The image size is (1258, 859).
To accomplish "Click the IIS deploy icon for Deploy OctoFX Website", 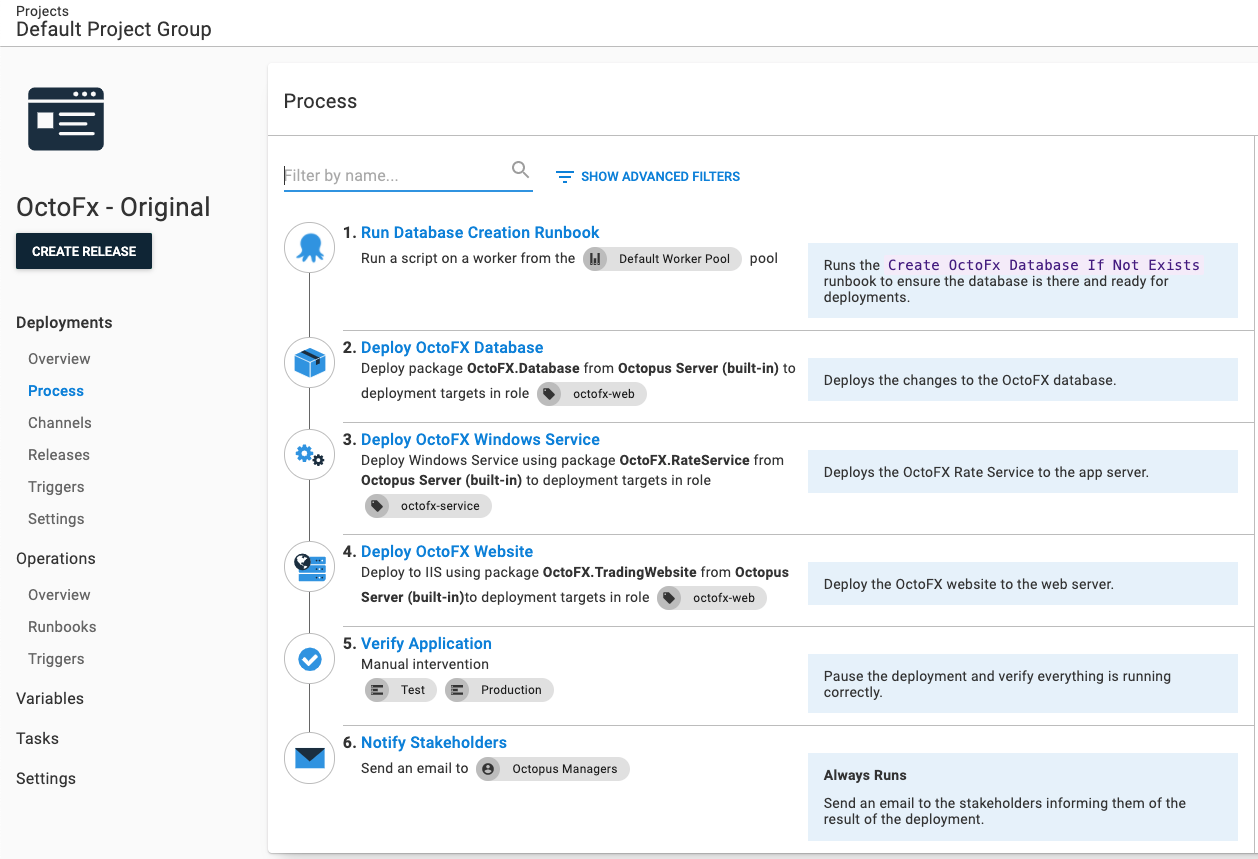I will 309,566.
